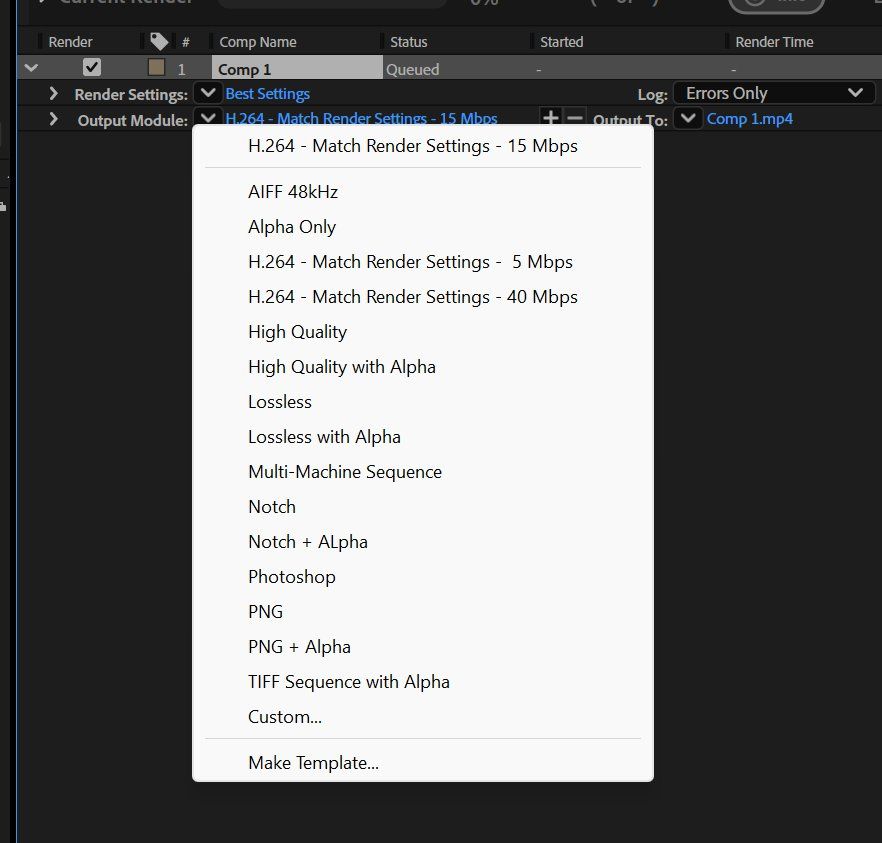Add an output module with plus icon
Screen dimensions: 882x843
[x=550, y=118]
